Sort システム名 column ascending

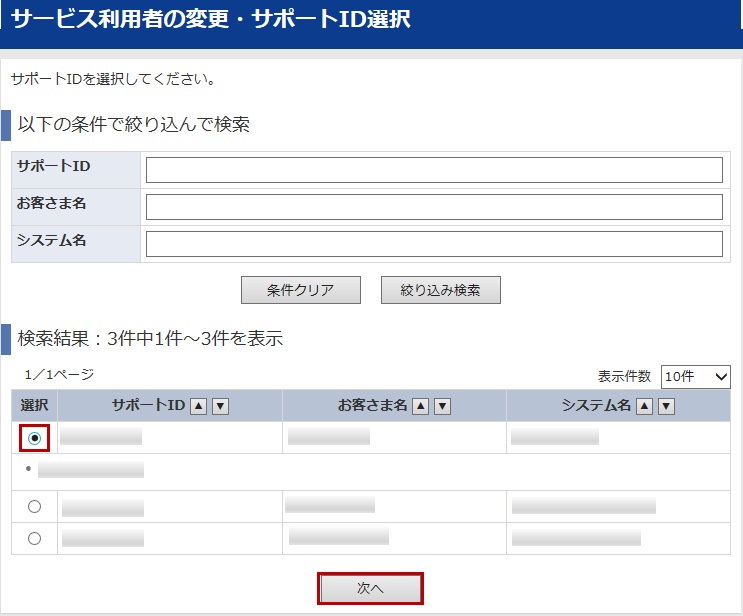(x=645, y=406)
